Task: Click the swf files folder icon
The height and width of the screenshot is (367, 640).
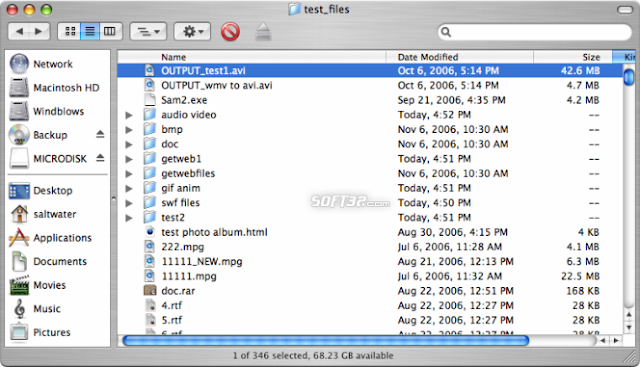Action: pyautogui.click(x=150, y=202)
